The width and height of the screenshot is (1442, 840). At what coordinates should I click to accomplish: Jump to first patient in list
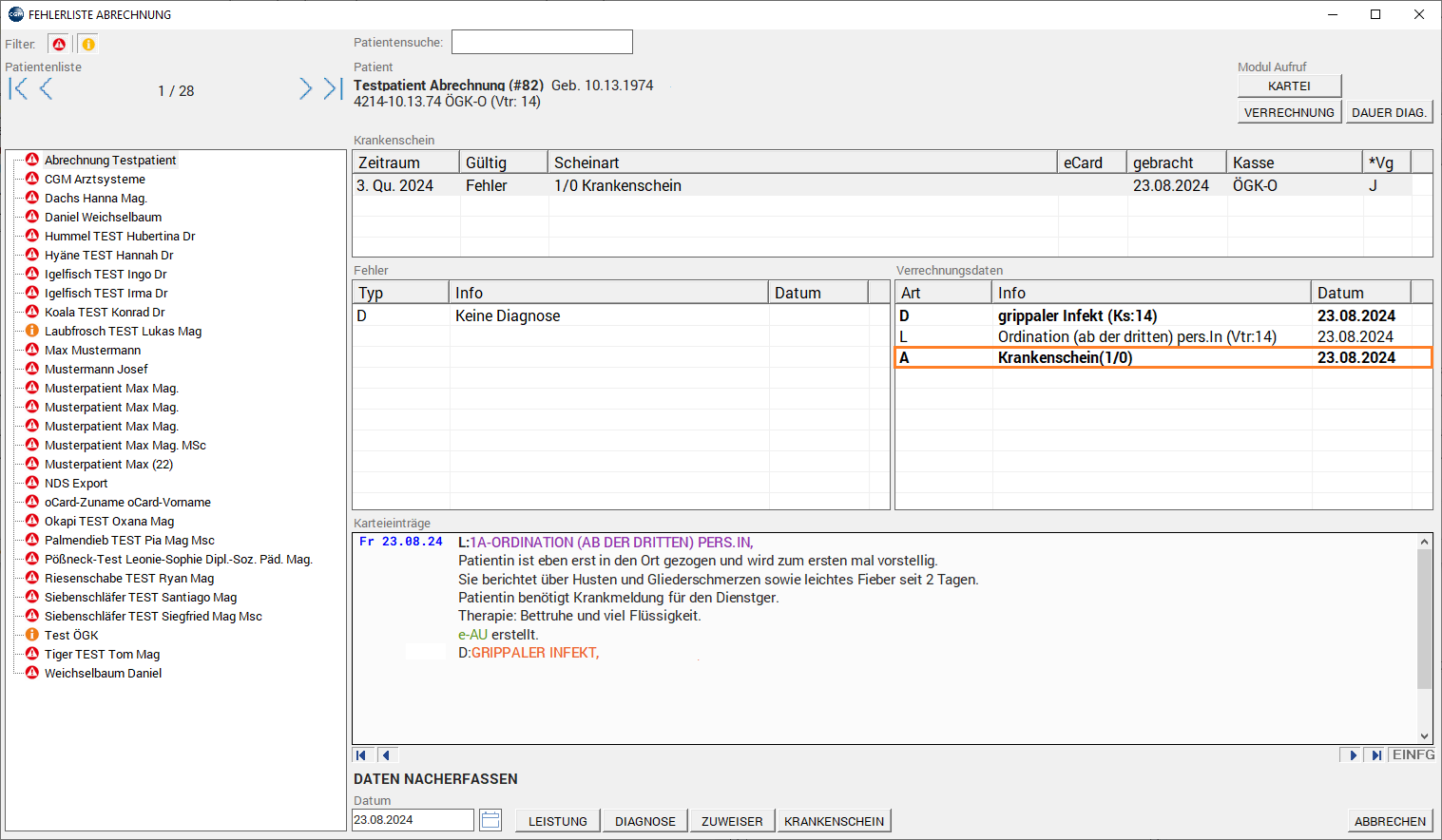18,89
